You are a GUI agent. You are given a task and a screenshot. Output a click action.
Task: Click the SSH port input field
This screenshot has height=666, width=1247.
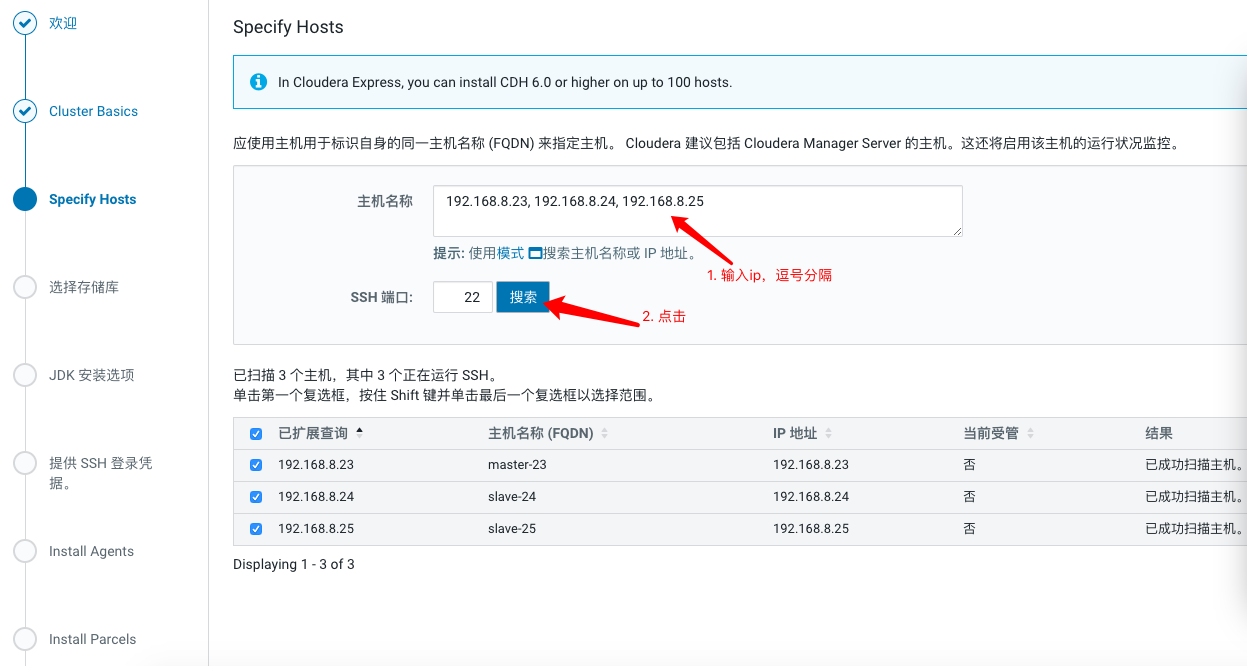coord(462,297)
